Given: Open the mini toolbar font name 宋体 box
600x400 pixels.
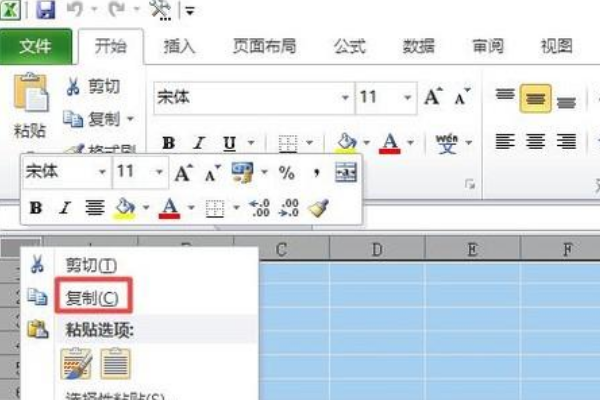Looking at the screenshot, I should pos(67,172).
